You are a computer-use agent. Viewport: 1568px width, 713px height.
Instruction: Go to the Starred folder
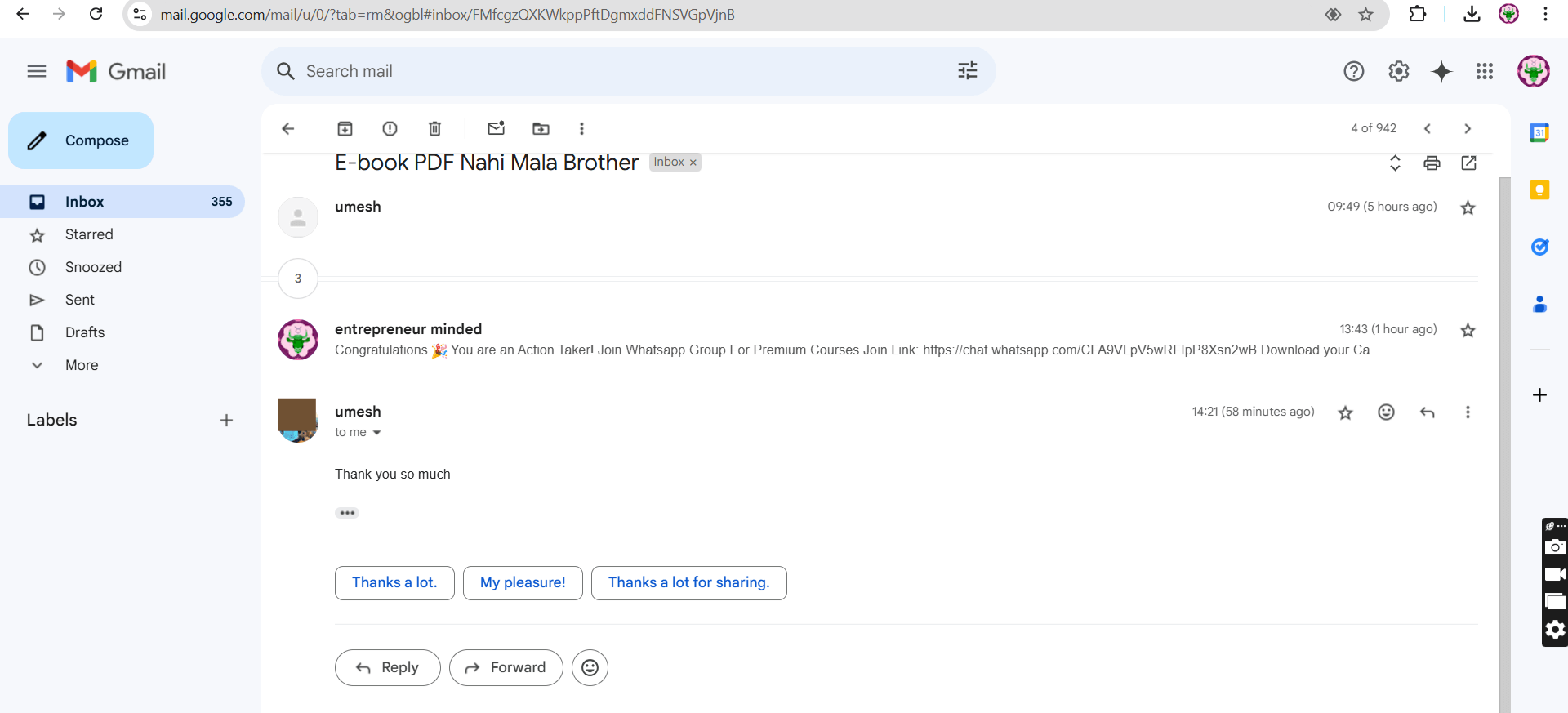coord(89,234)
